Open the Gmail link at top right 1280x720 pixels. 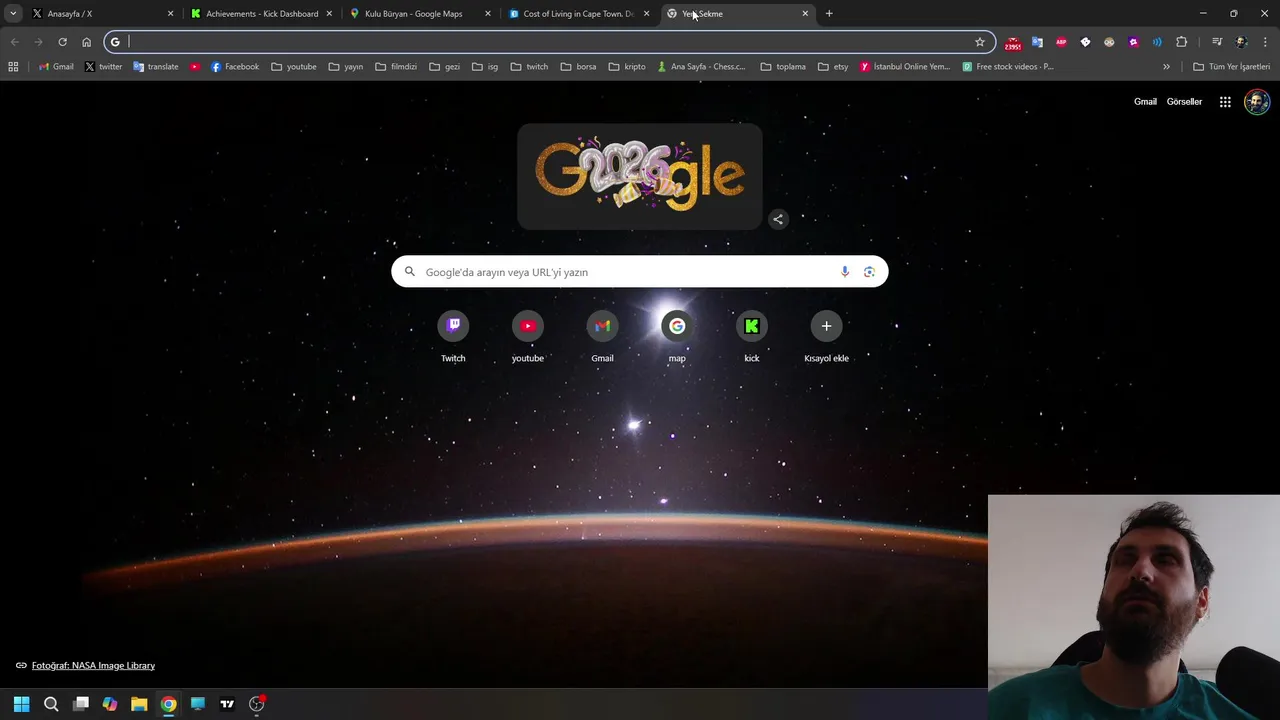(x=1145, y=102)
